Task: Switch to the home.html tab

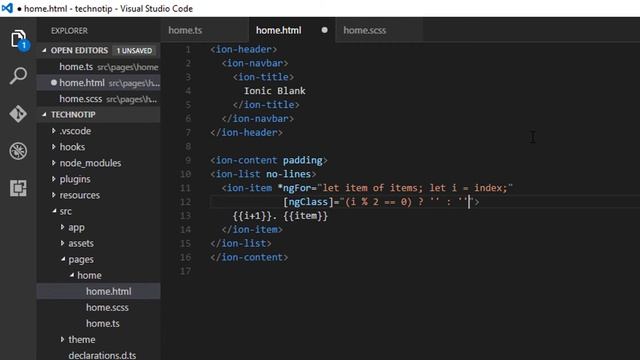Action: coord(279,30)
